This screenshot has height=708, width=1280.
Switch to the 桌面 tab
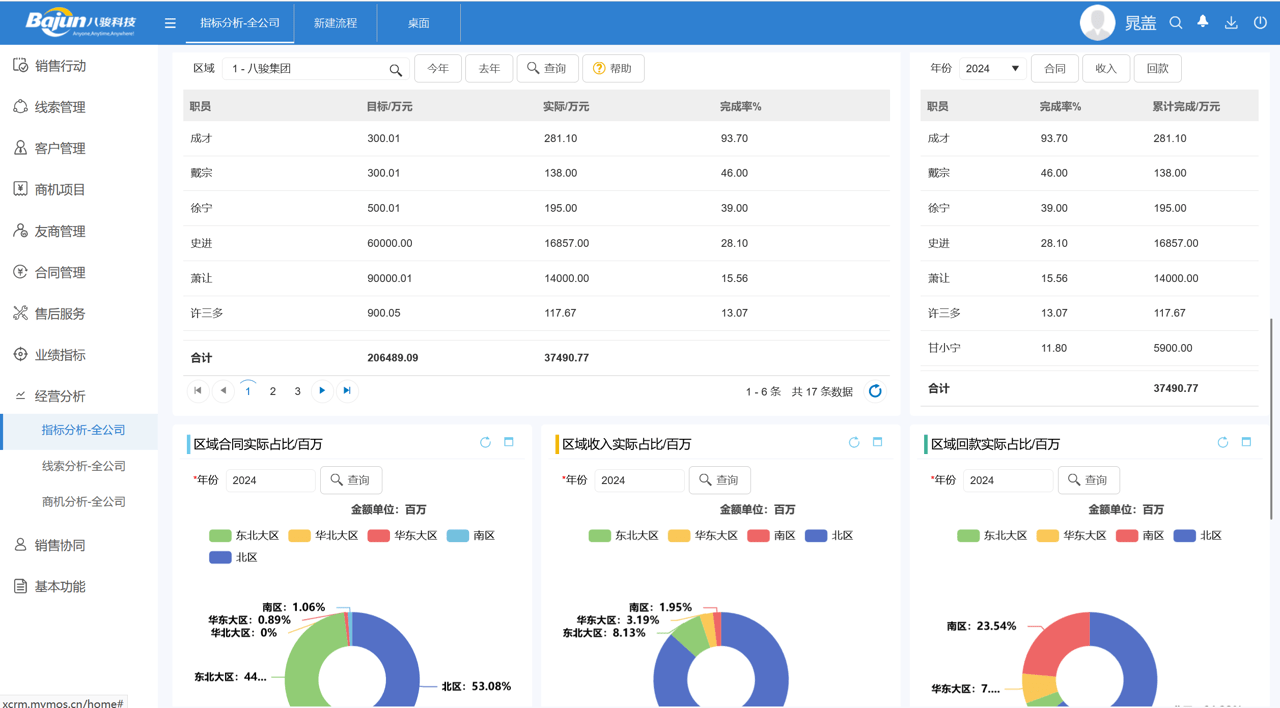pyautogui.click(x=418, y=22)
